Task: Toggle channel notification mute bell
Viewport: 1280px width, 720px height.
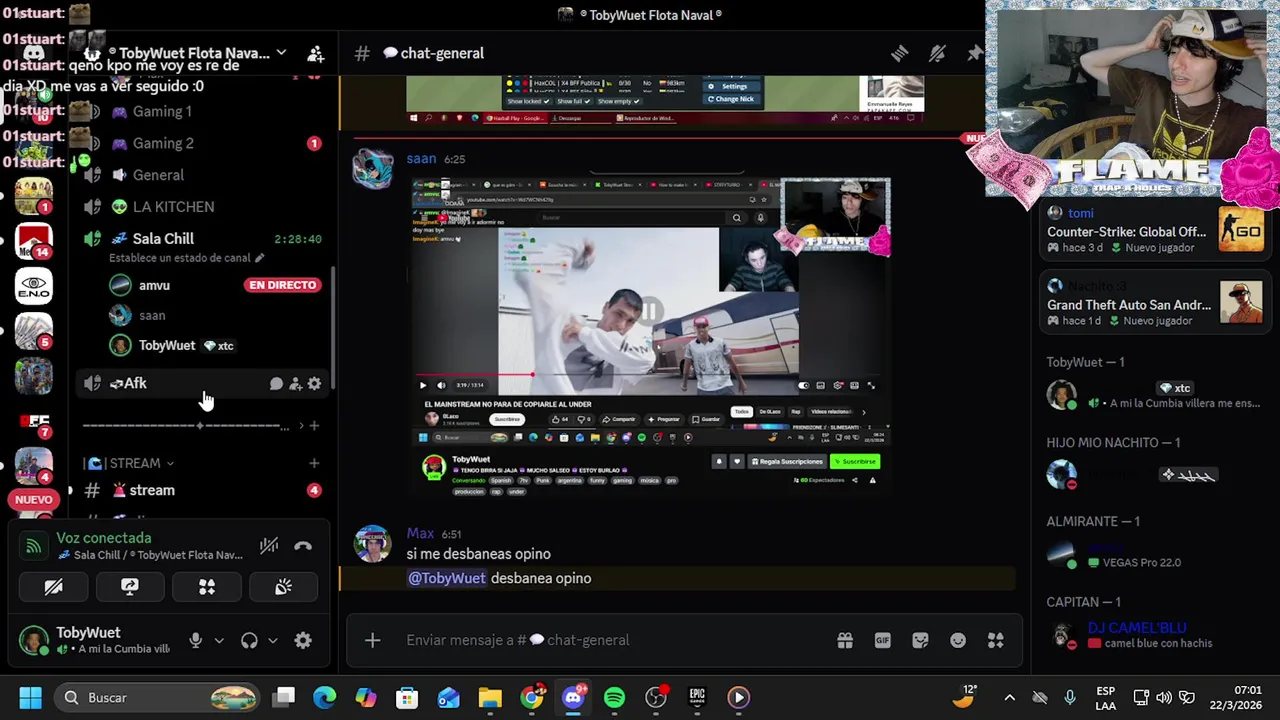Action: click(x=937, y=53)
